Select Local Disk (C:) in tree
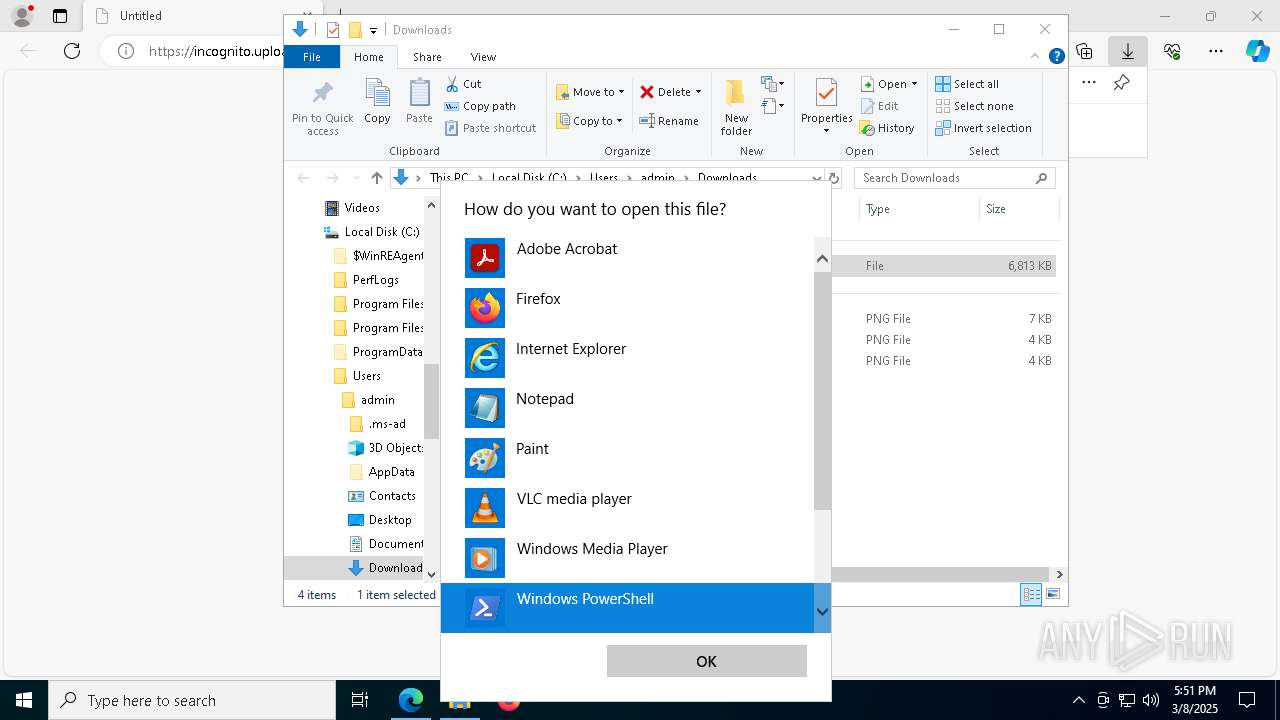This screenshot has width=1280, height=720. pos(371,232)
